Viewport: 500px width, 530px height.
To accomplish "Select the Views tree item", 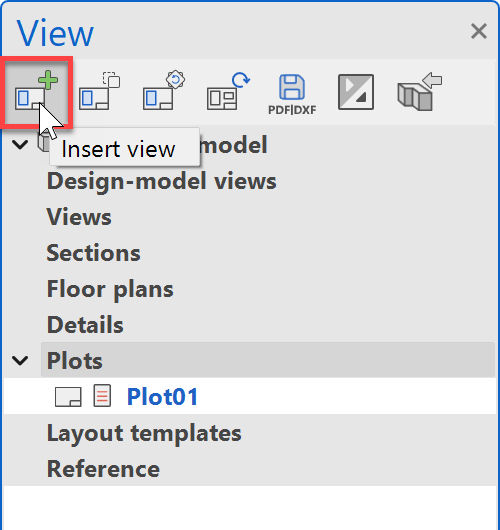I will coord(79,217).
